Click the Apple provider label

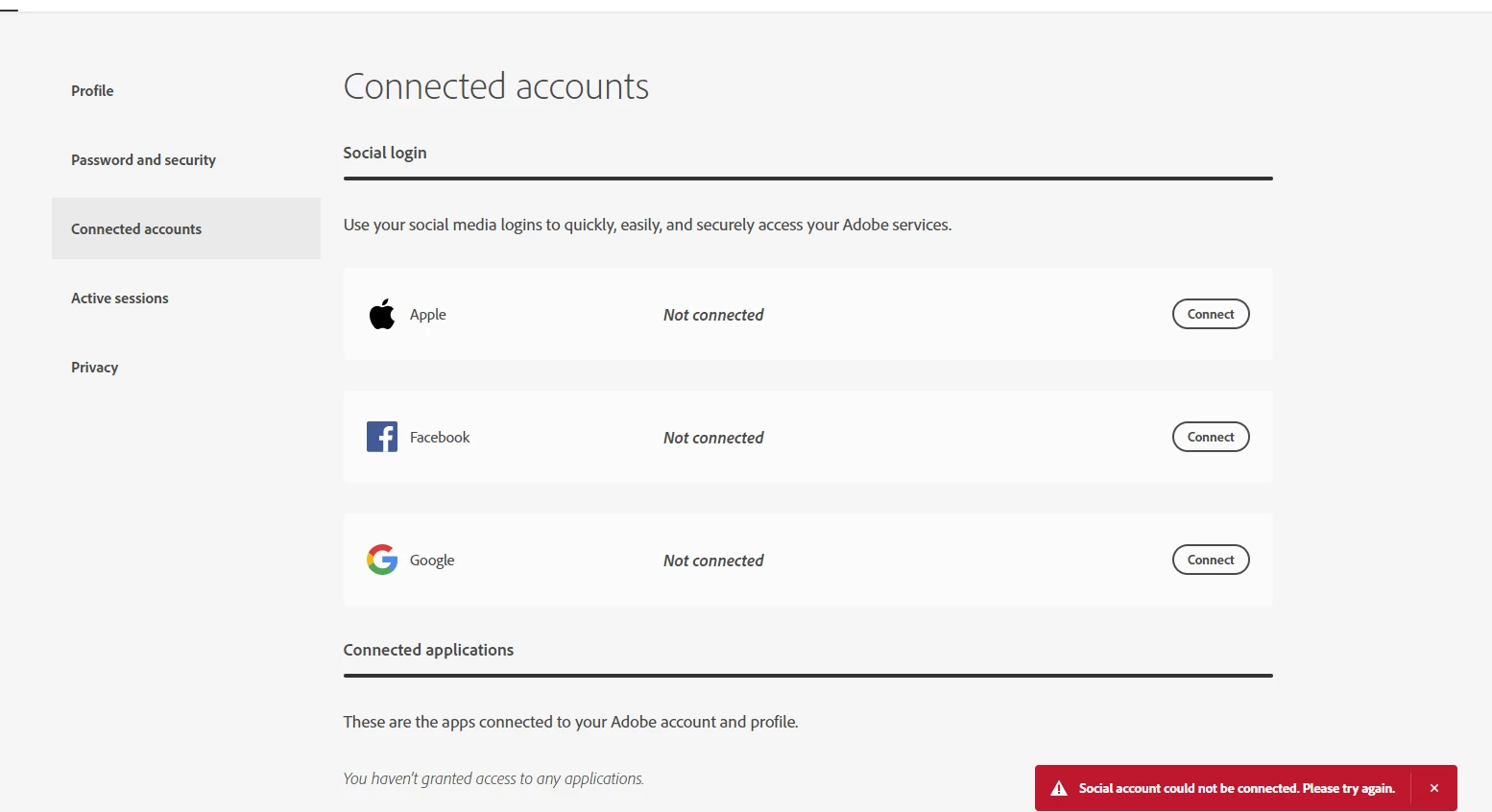coord(428,314)
